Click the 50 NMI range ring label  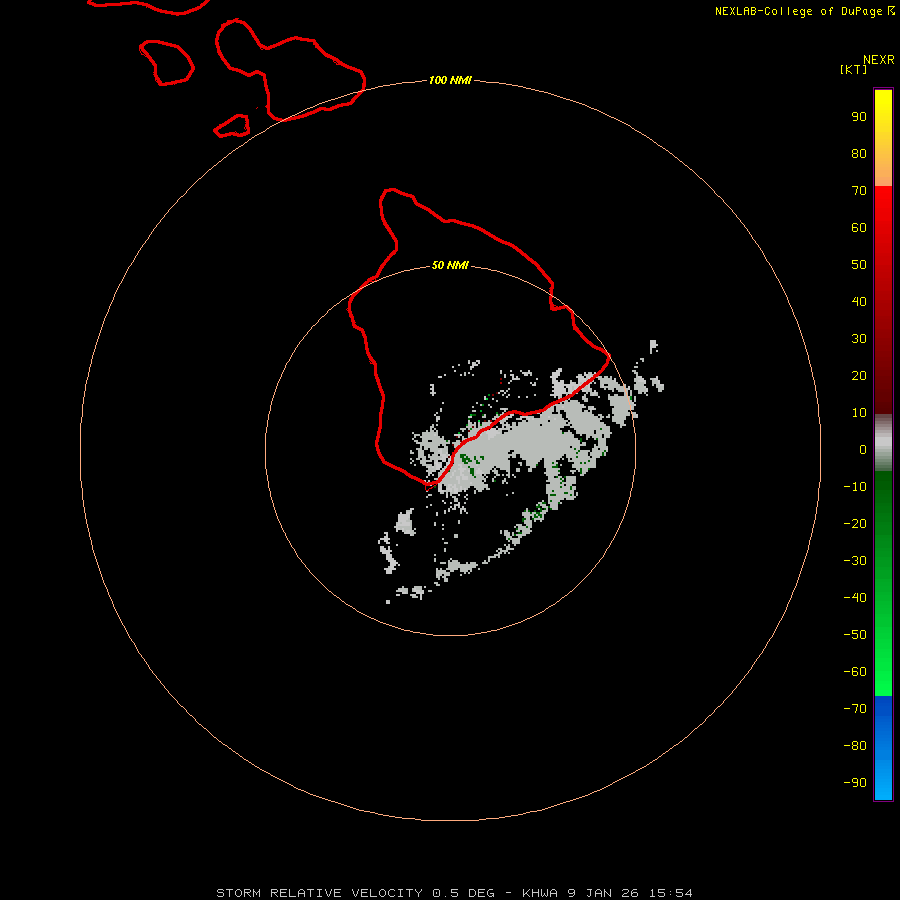(450, 265)
